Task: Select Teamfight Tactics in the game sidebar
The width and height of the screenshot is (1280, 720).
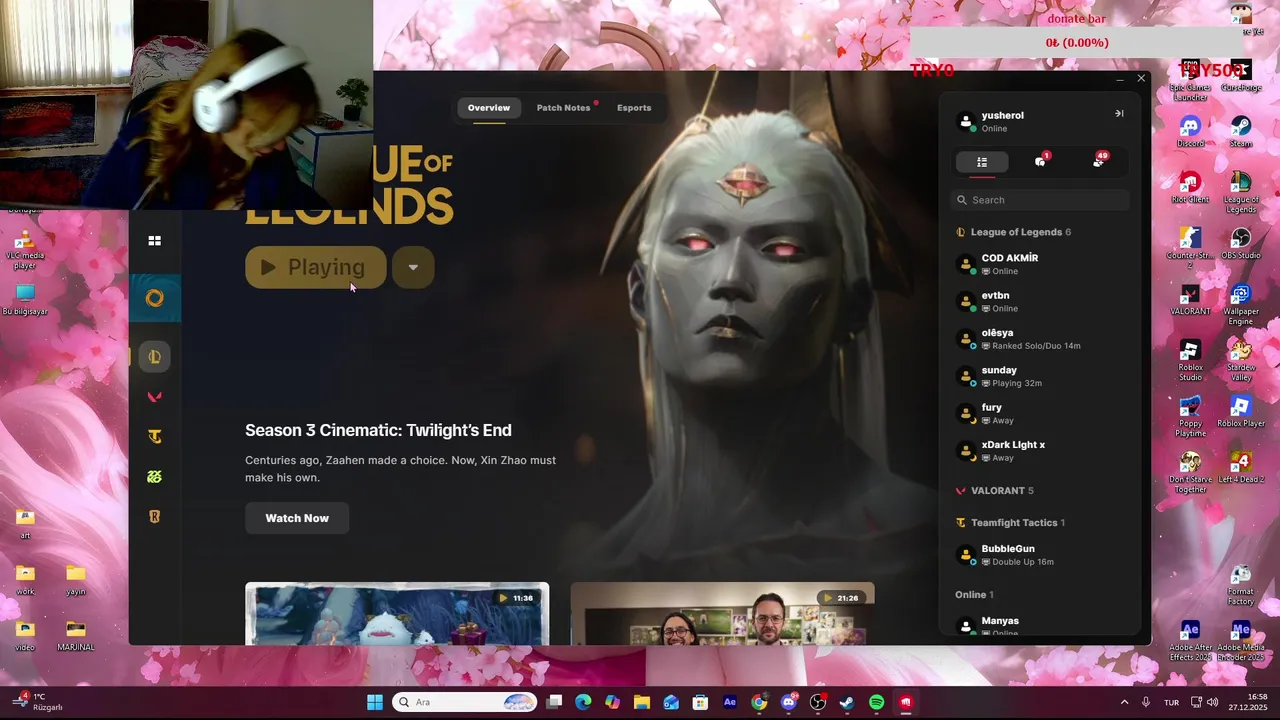Action: (154, 437)
